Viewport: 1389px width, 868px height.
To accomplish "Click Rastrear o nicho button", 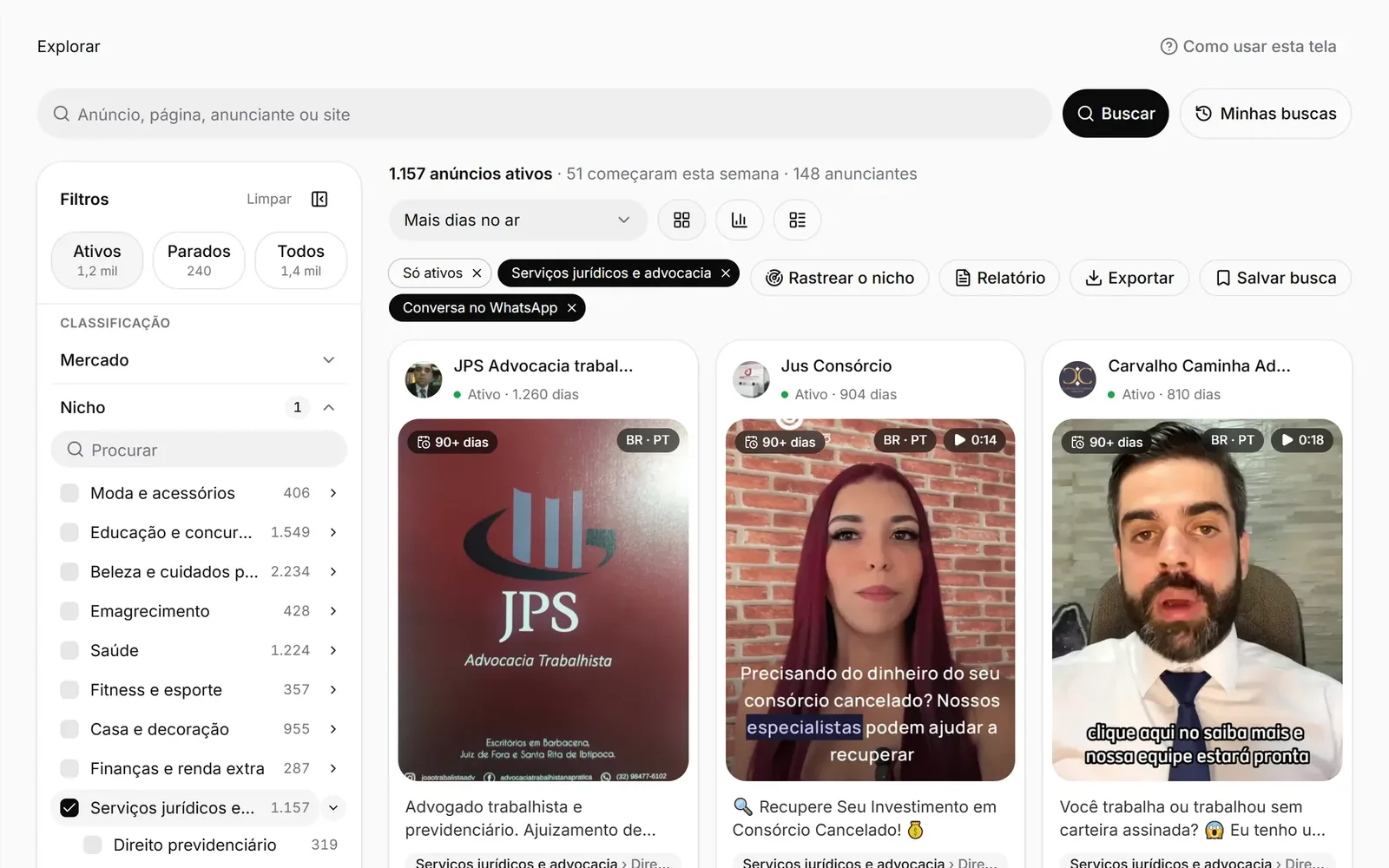I will point(839,278).
